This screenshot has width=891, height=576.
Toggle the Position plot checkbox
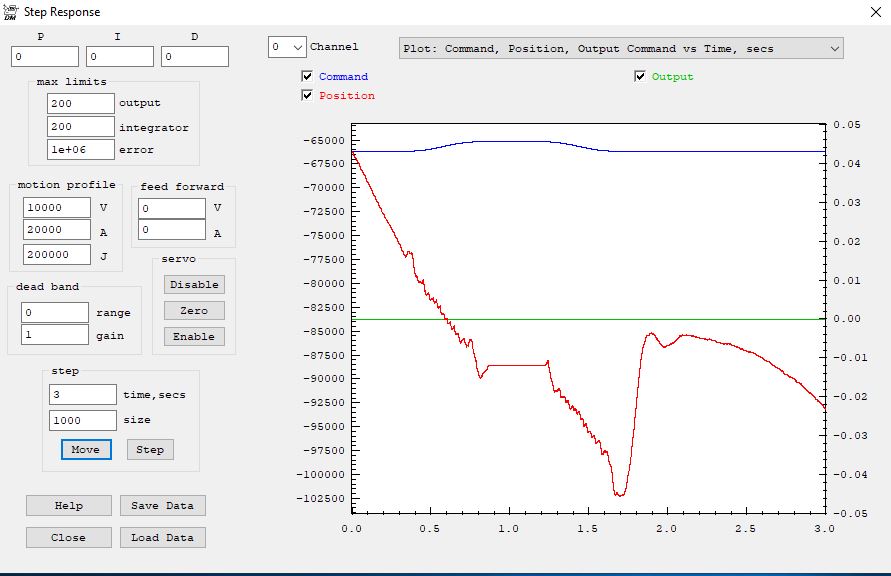(307, 96)
